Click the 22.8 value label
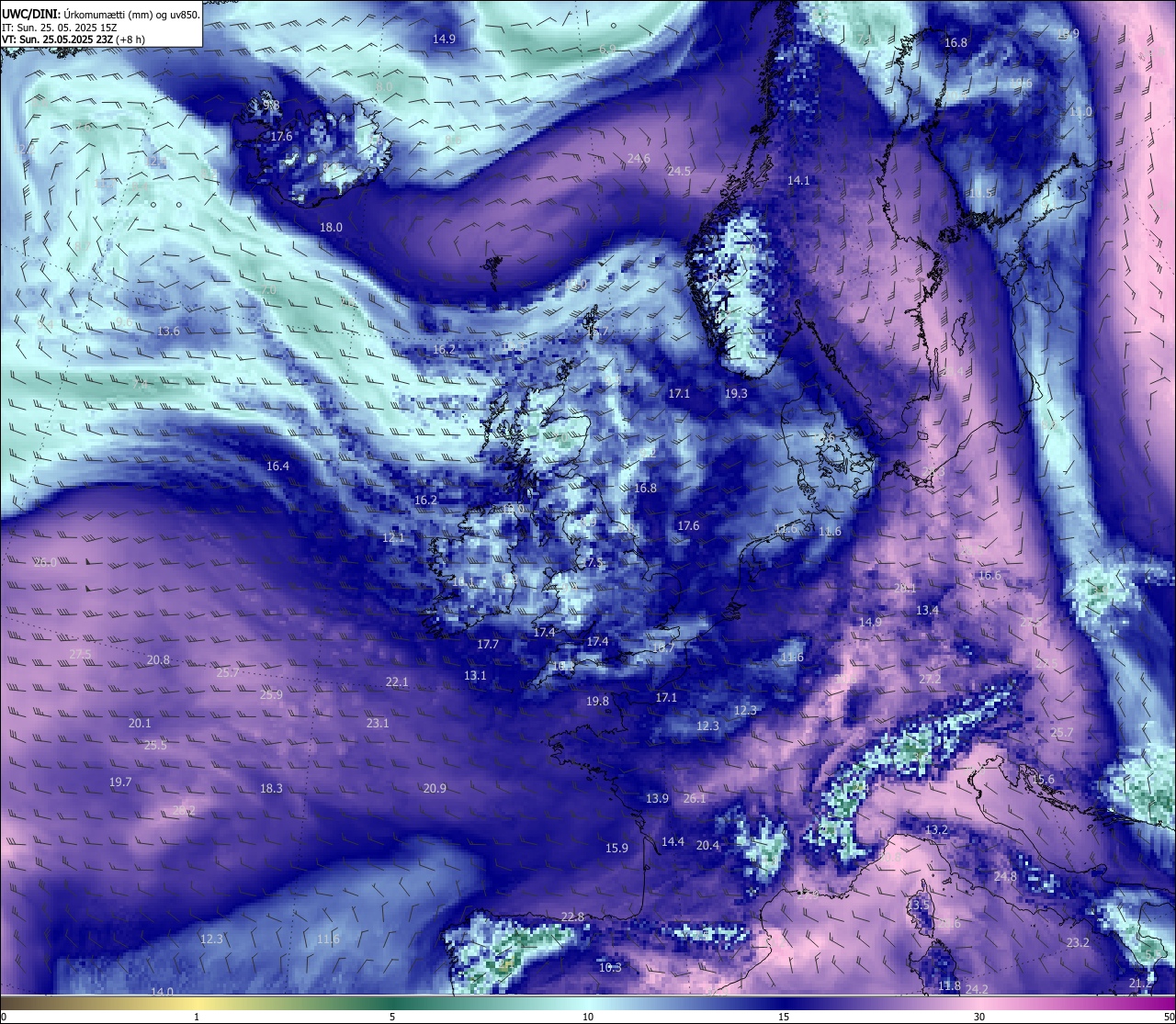Viewport: 1176px width, 1024px height. click(572, 917)
